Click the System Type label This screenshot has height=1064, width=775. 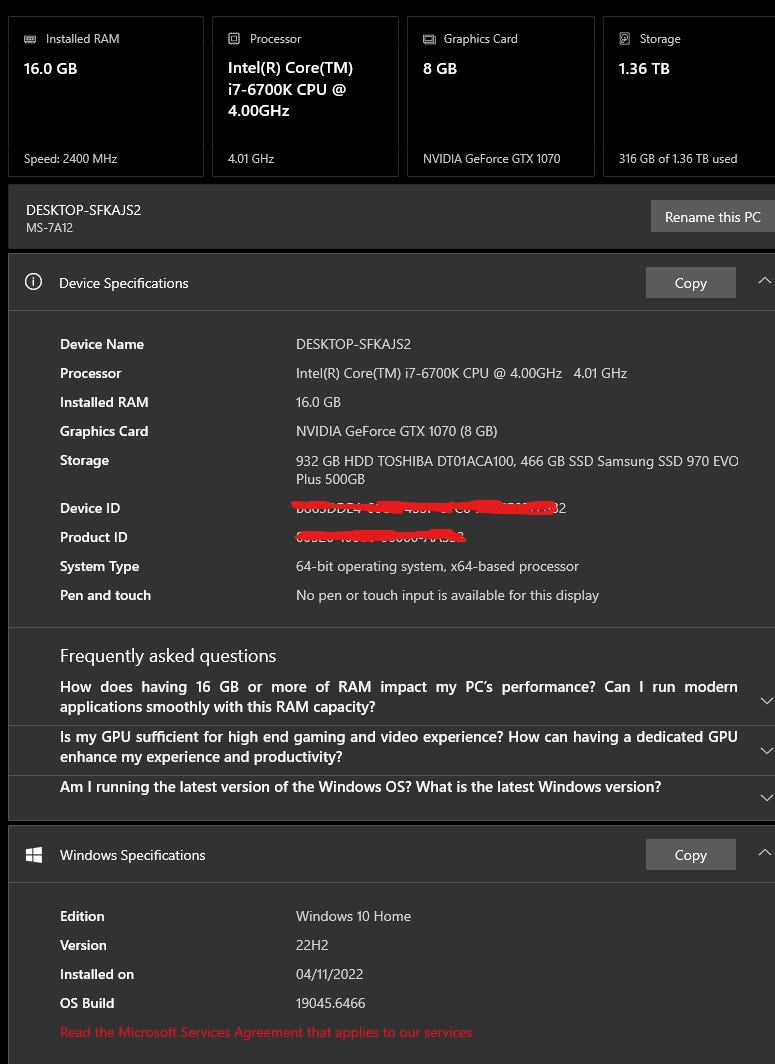click(99, 567)
